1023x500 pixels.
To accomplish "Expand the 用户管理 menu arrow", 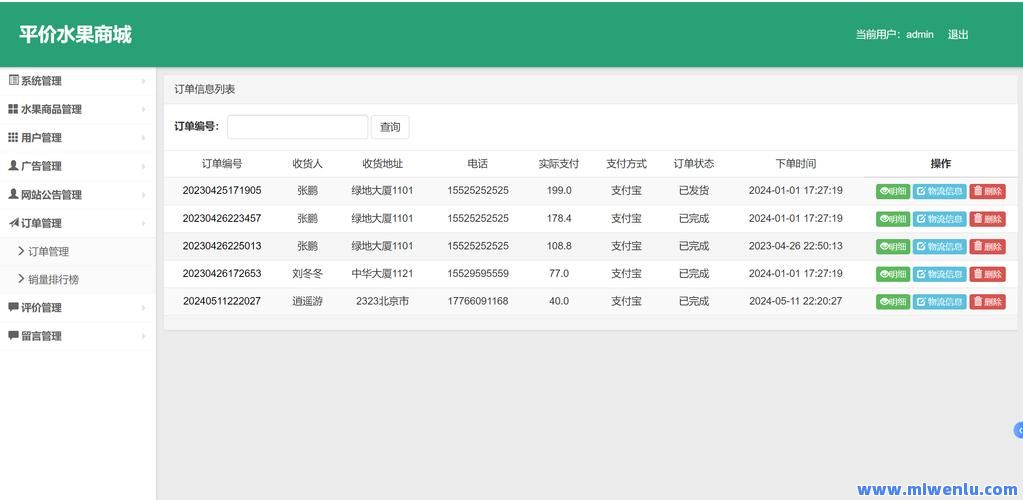I will pos(143,138).
